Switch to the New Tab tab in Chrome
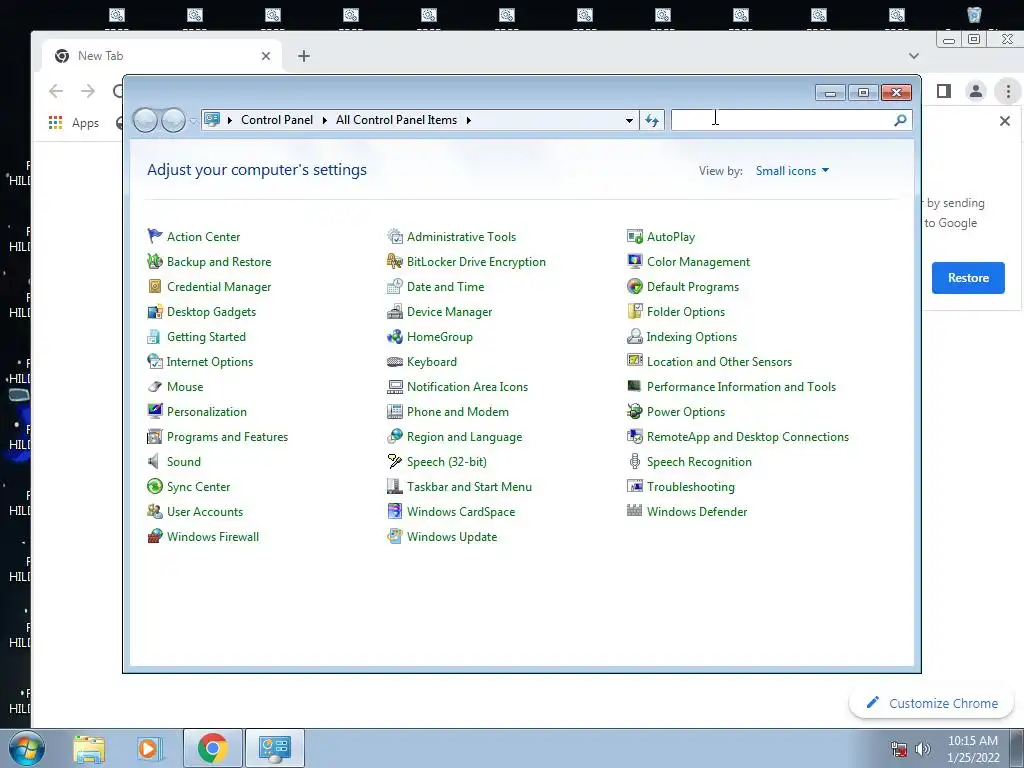Viewport: 1024px width, 768px height. pyautogui.click(x=162, y=56)
